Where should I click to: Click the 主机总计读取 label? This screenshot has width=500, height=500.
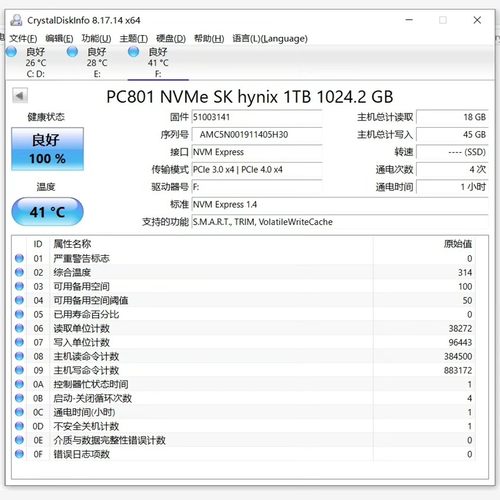tap(385, 117)
